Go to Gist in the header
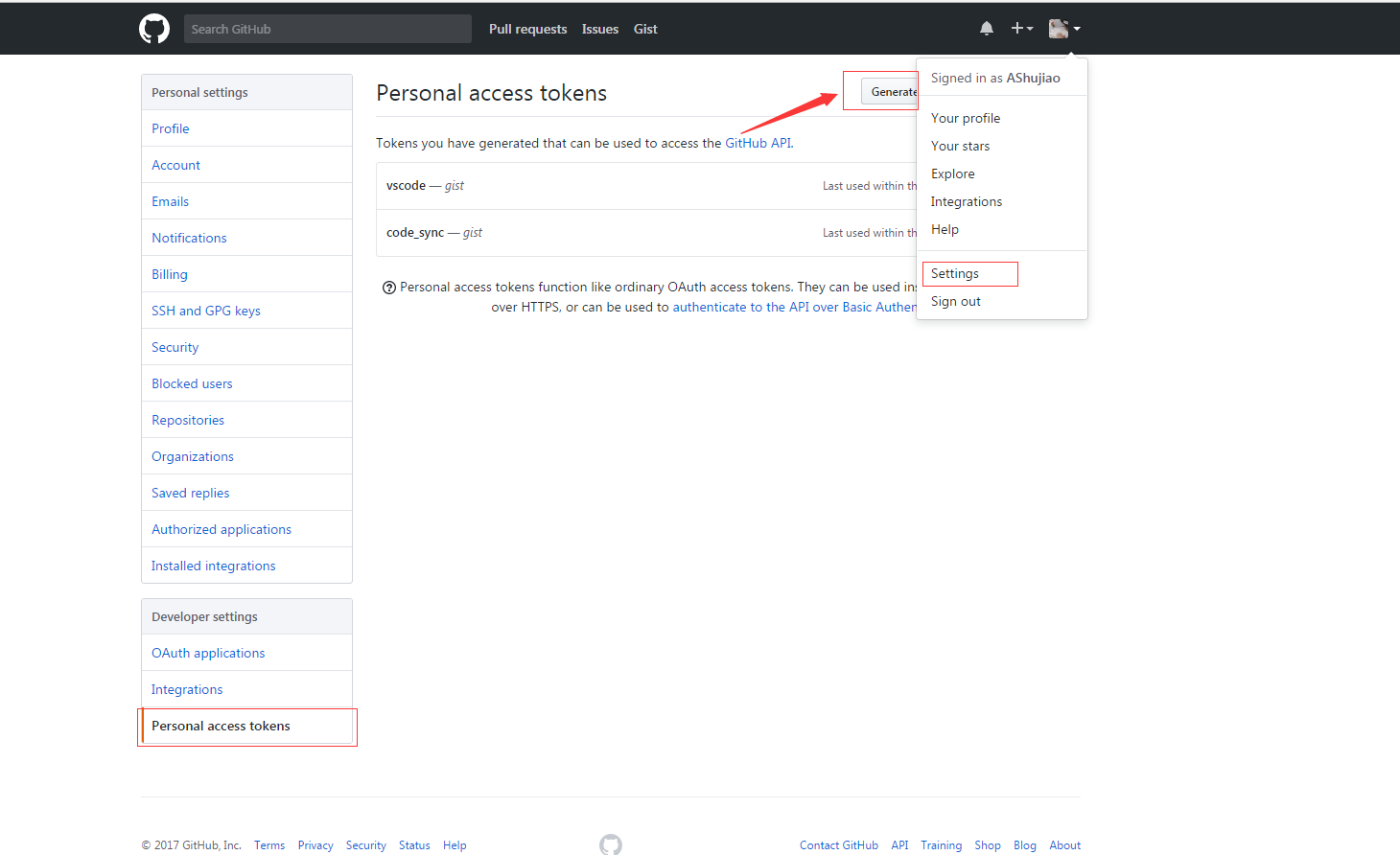 click(x=645, y=29)
